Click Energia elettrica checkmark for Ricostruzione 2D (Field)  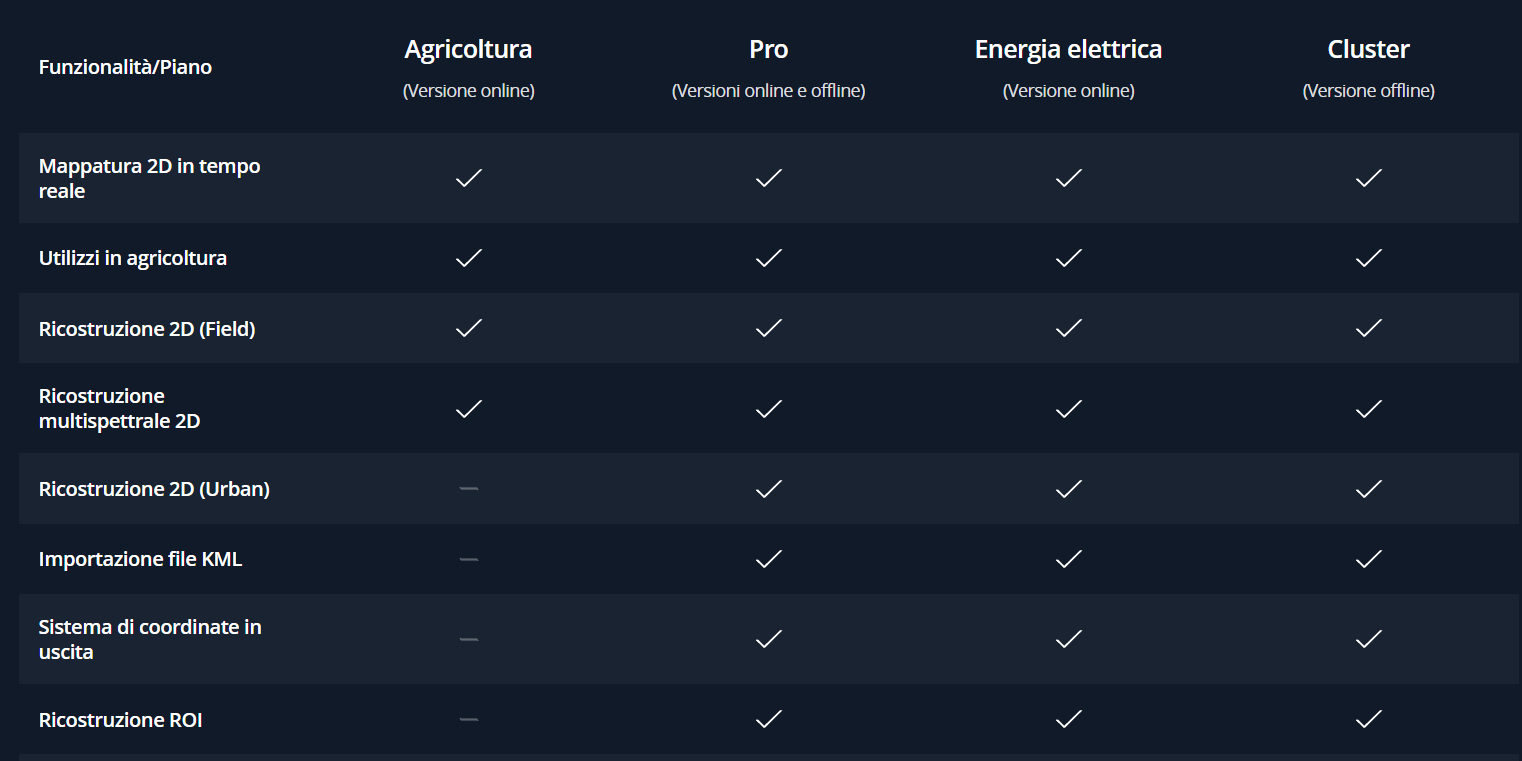[1068, 328]
